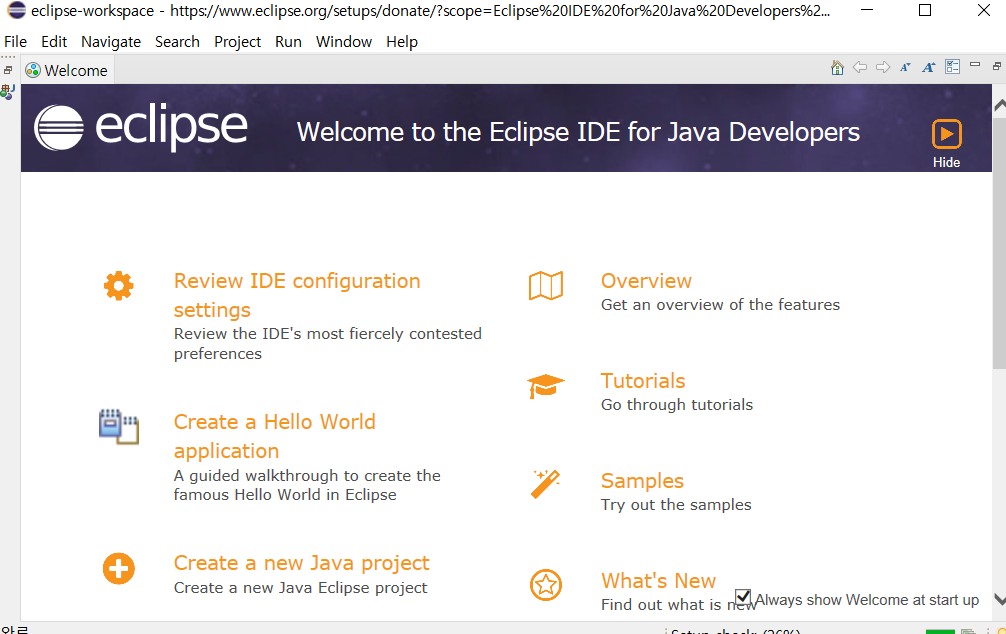Click 'Go through tutorials' text
This screenshot has height=634, width=1006.
tap(677, 405)
